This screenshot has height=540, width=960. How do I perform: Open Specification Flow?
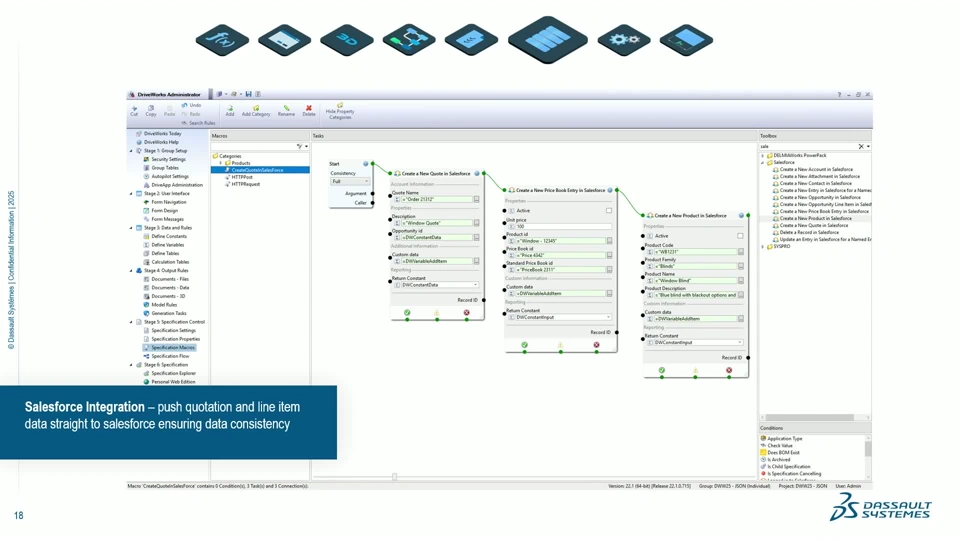coord(170,356)
